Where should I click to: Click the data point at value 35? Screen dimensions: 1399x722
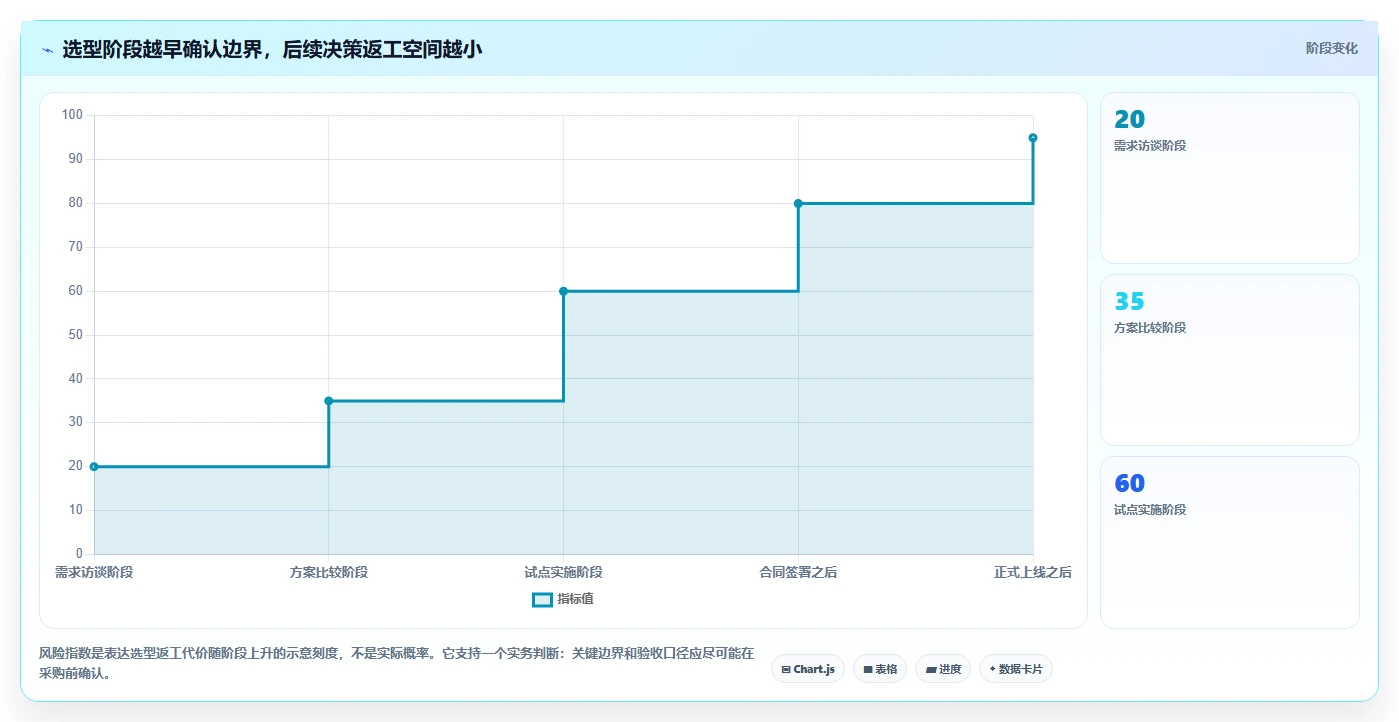coord(329,401)
